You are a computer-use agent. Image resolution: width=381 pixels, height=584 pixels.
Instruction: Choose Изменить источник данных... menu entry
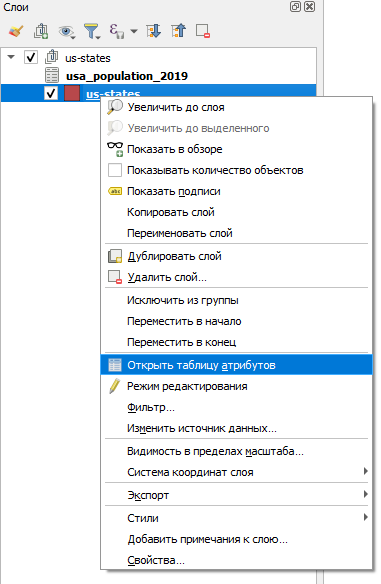tap(236, 428)
